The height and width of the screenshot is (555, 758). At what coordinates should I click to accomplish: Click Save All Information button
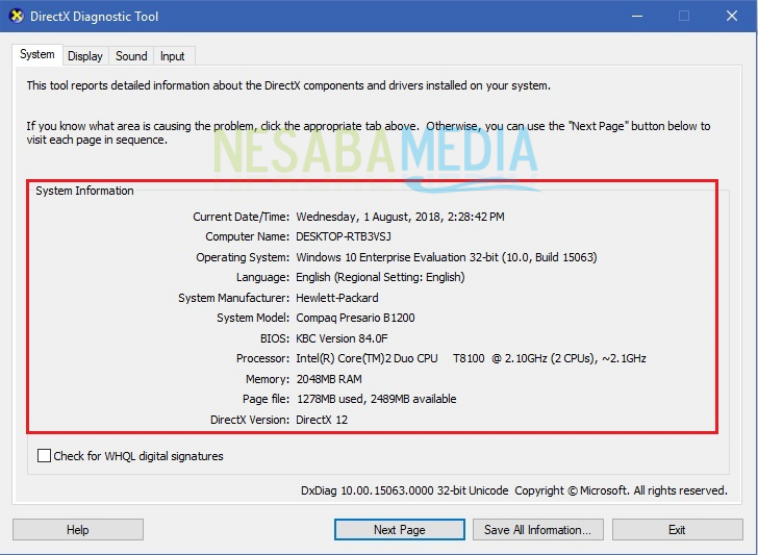point(538,530)
